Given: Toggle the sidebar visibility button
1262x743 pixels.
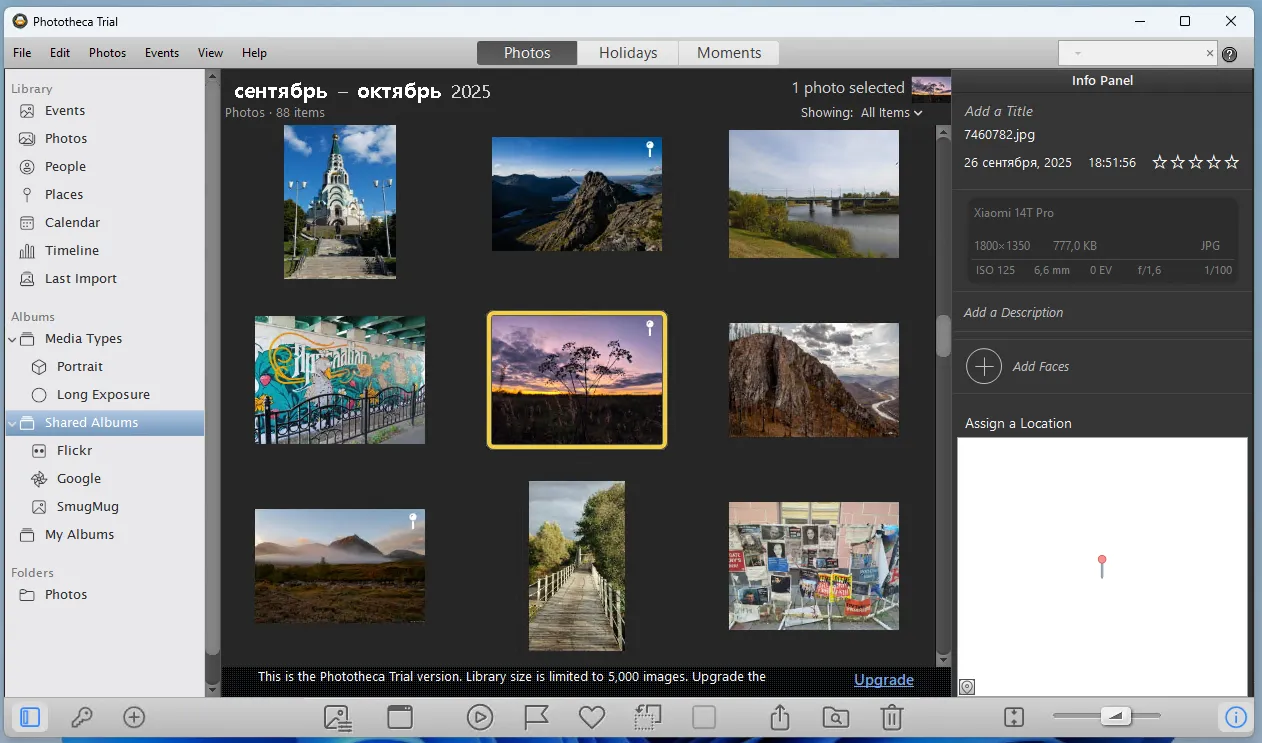Looking at the screenshot, I should pyautogui.click(x=30, y=717).
